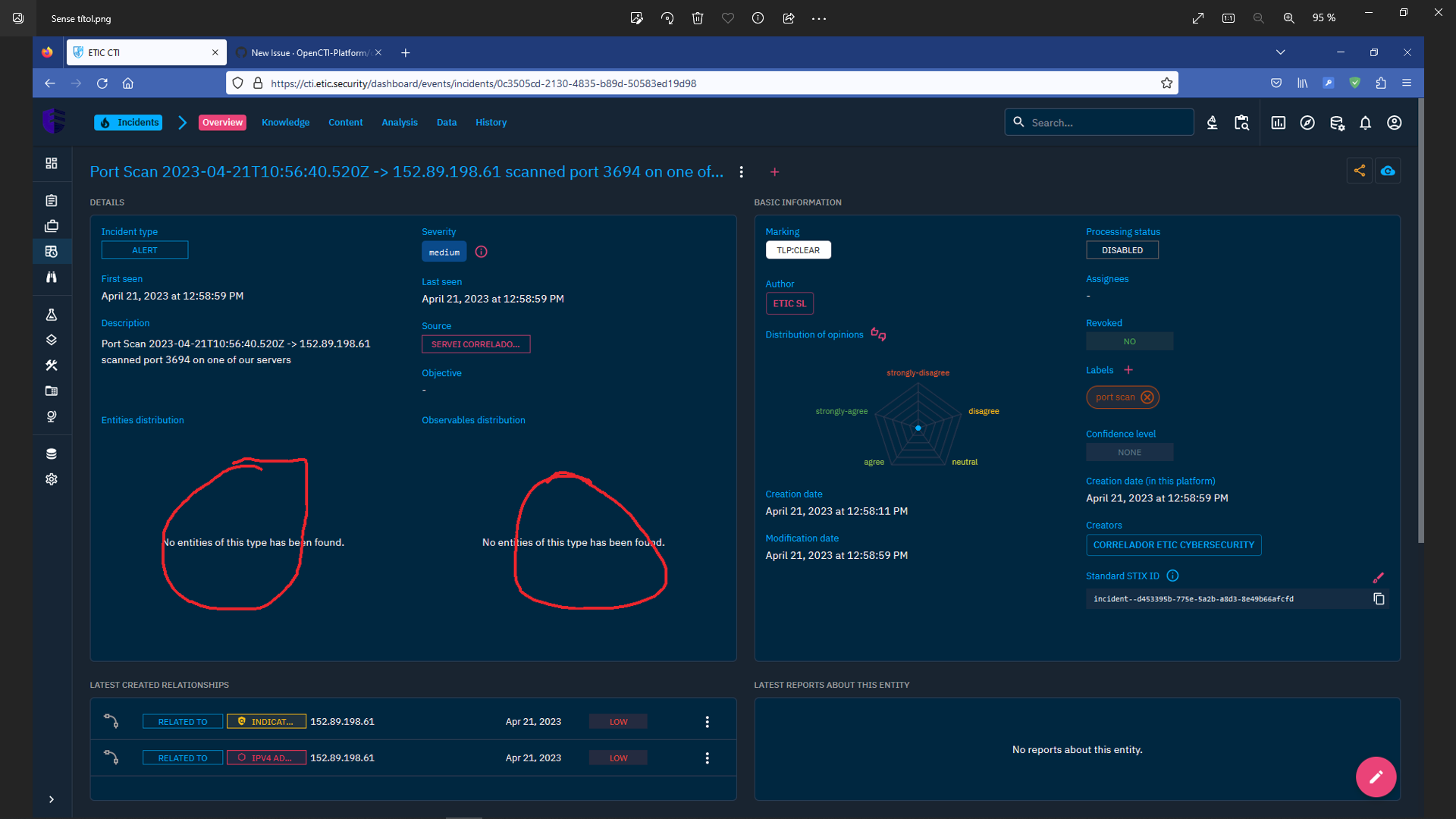This screenshot has width=1456, height=819.
Task: Open the notifications bell icon
Action: coord(1365,123)
